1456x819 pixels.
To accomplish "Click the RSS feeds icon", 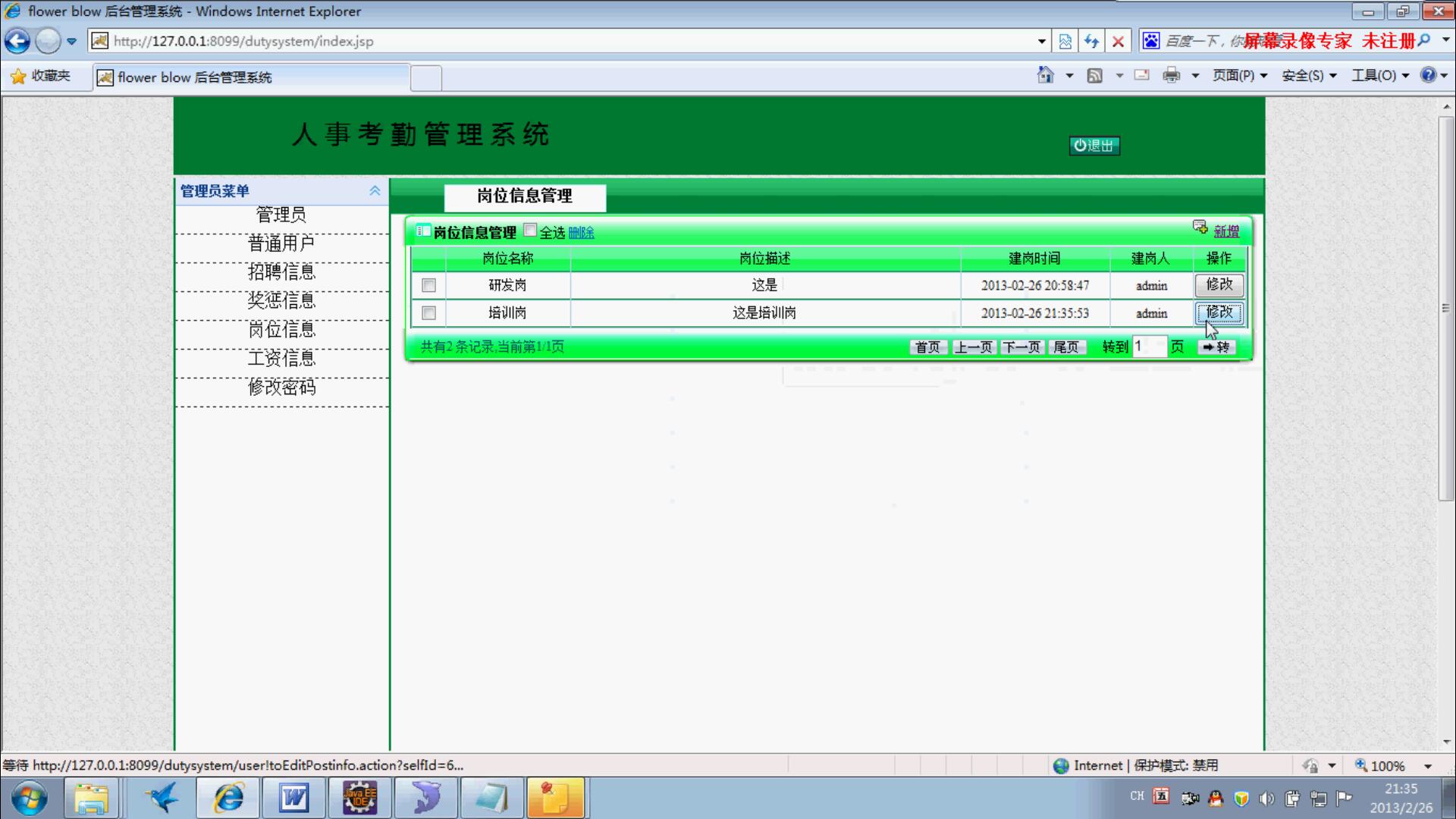I will pyautogui.click(x=1094, y=75).
